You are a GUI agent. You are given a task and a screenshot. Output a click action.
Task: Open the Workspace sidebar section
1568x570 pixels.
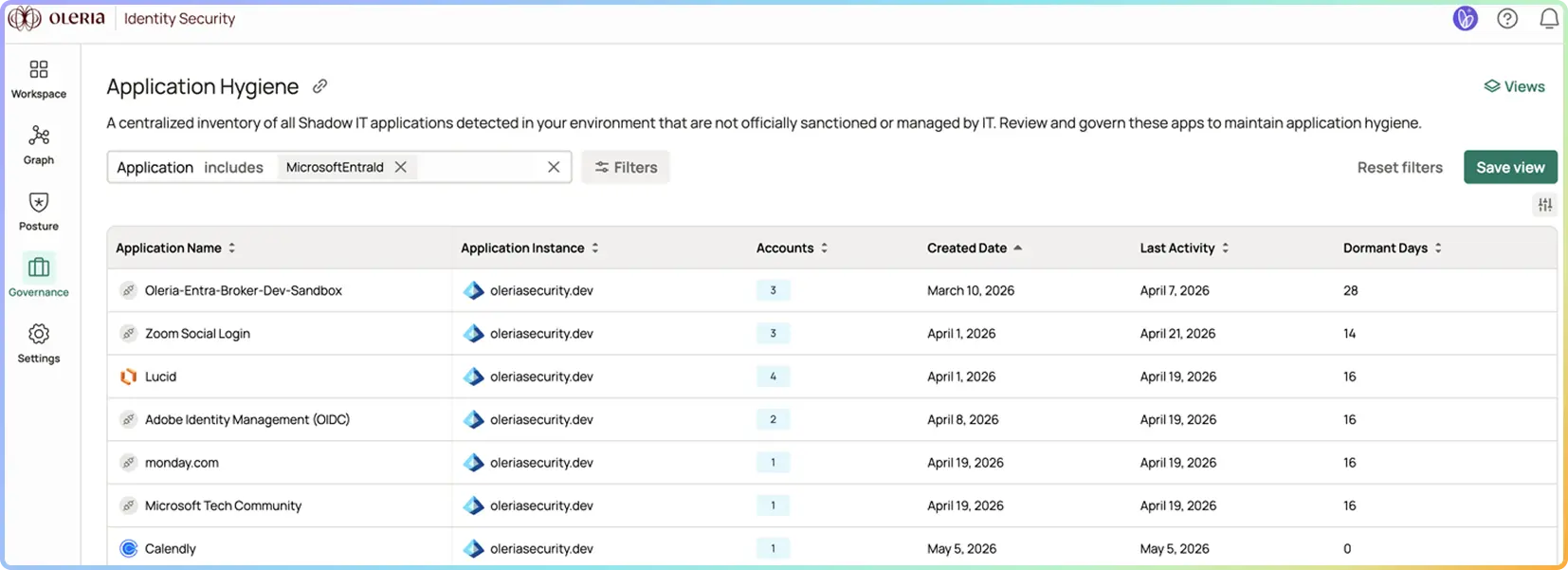point(39,79)
